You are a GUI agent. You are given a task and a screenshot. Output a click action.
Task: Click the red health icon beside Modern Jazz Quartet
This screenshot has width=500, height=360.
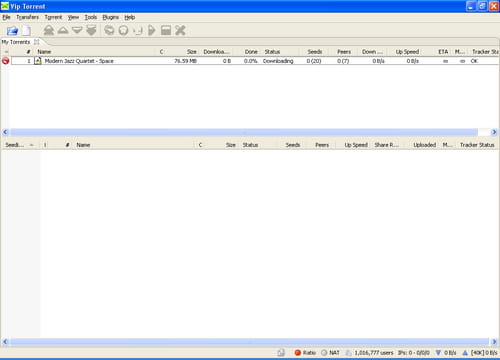point(5,61)
